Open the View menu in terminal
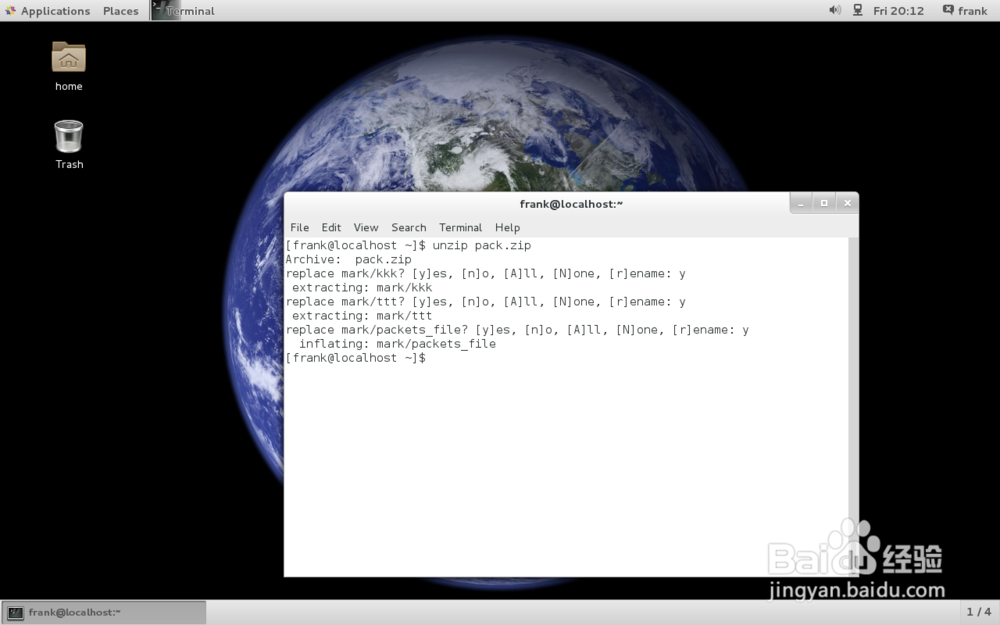This screenshot has height=625, width=1000. tap(365, 227)
